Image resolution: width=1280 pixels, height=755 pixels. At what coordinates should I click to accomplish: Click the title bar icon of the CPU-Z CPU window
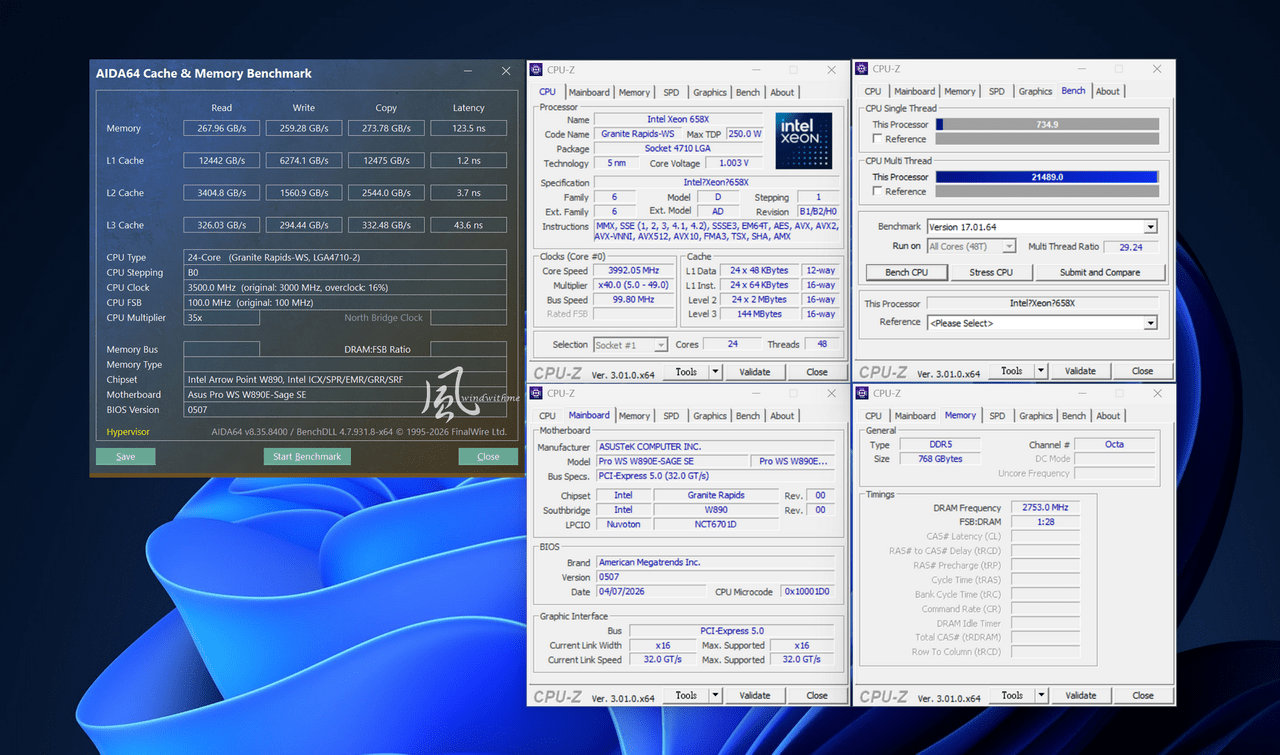537,70
